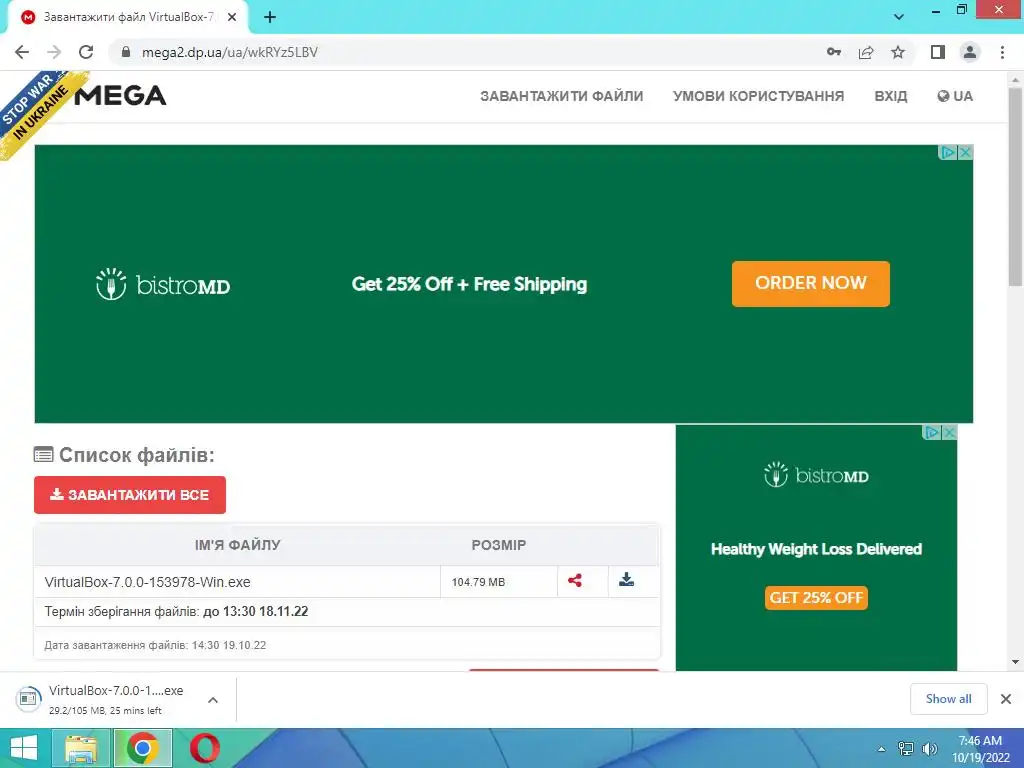This screenshot has width=1024, height=768.
Task: Open the Chrome three-dot menu
Action: pyautogui.click(x=1002, y=52)
